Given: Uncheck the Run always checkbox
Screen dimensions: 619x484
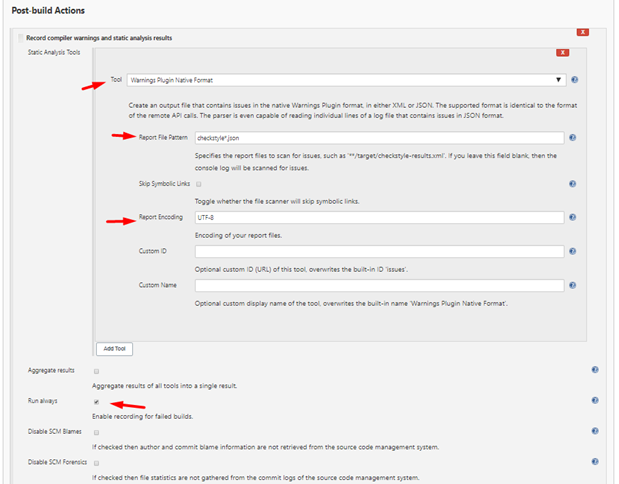Looking at the screenshot, I should click(x=96, y=402).
